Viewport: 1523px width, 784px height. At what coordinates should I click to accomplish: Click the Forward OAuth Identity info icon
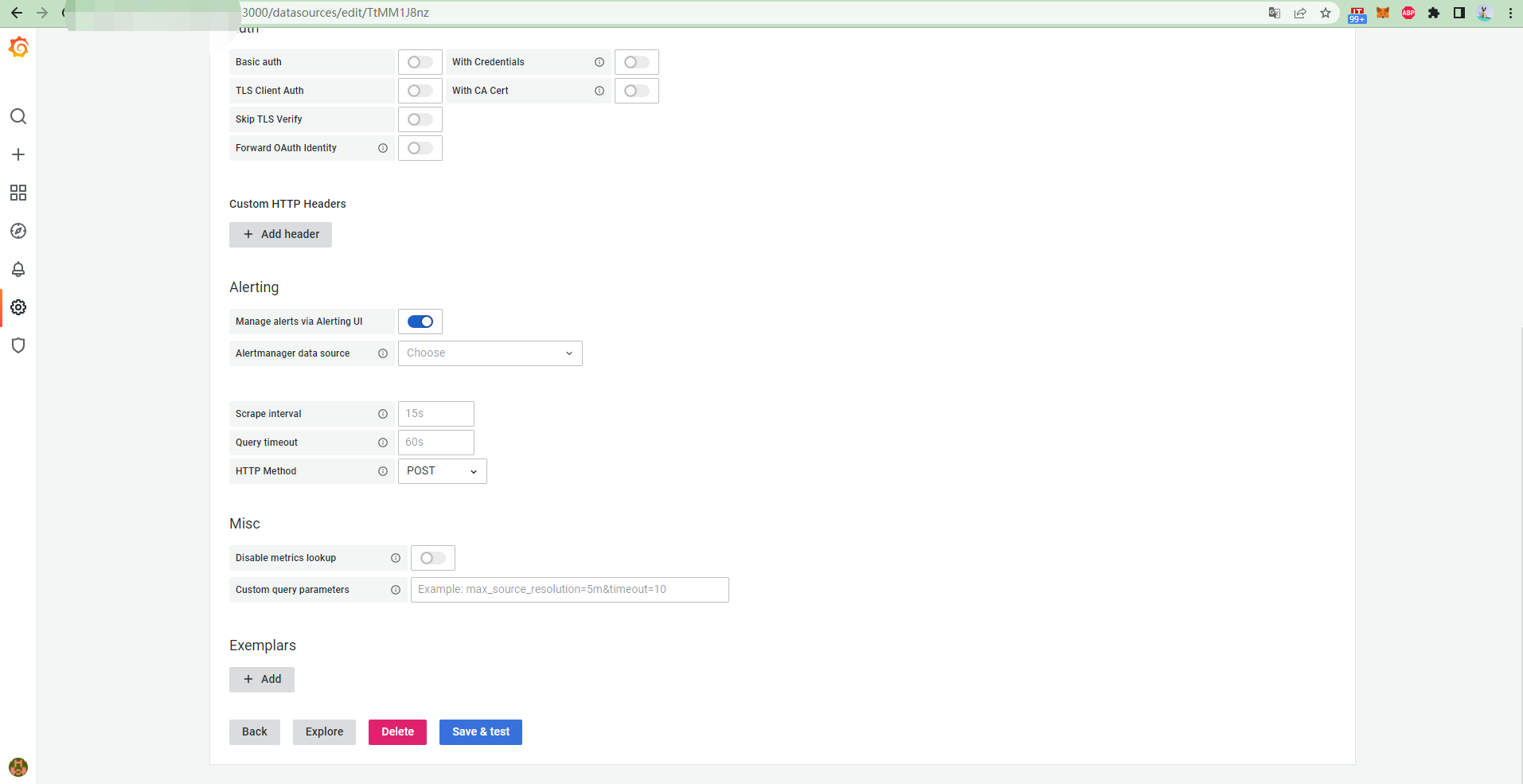383,148
